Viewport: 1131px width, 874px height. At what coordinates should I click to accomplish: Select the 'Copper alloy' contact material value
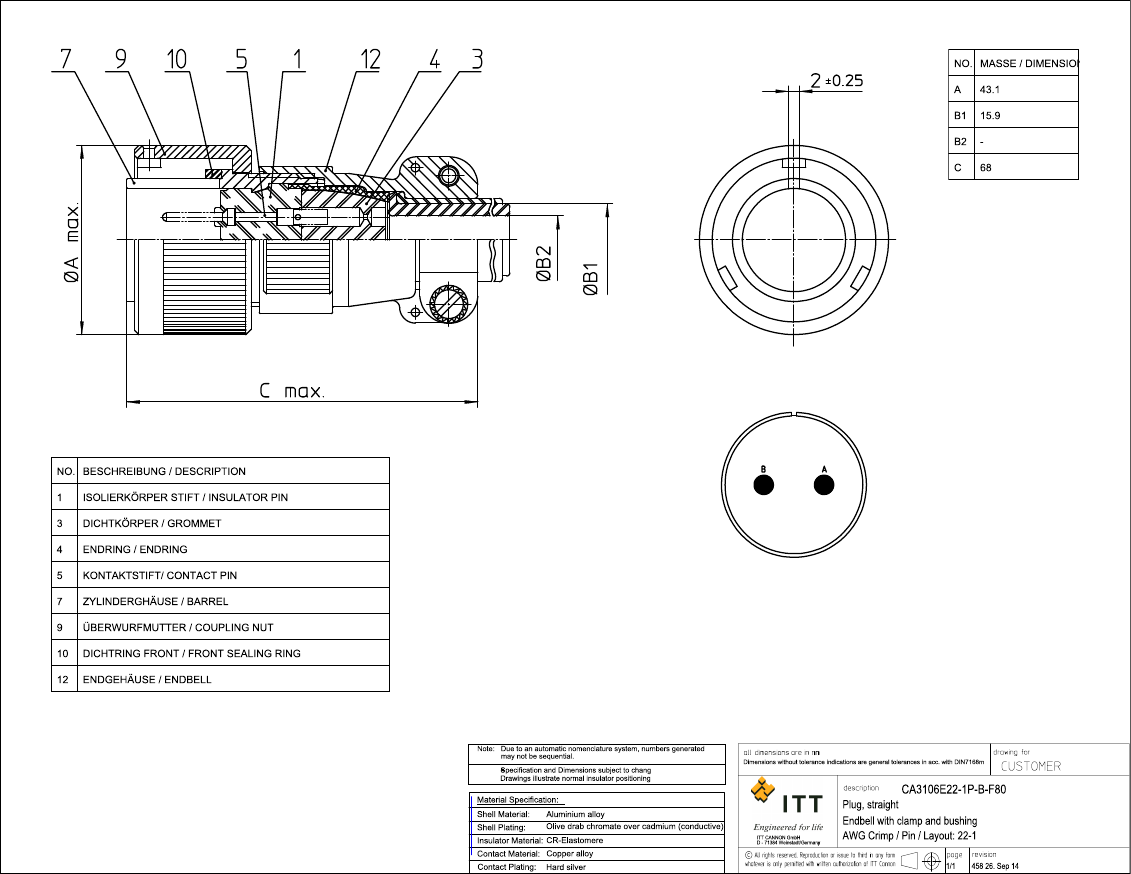pos(569,853)
